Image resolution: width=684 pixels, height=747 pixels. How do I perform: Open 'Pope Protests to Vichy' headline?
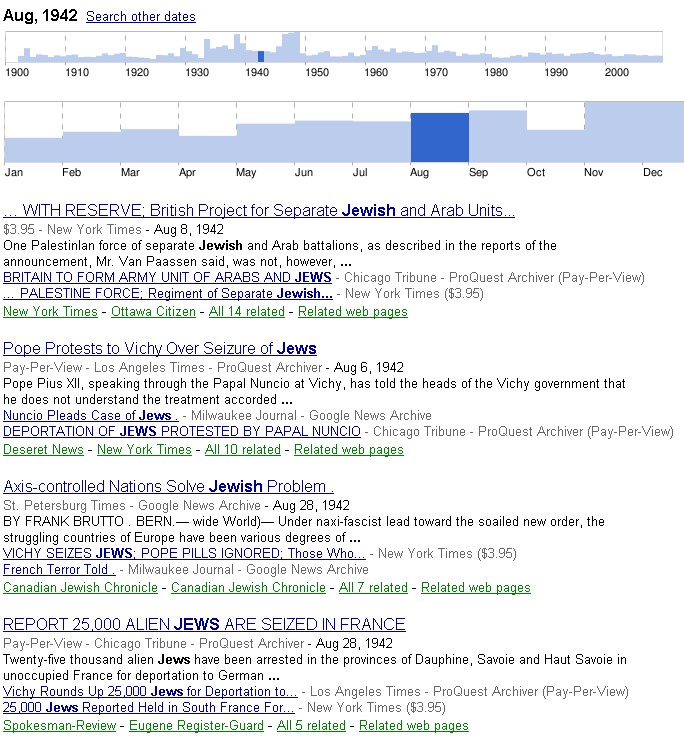coord(160,348)
